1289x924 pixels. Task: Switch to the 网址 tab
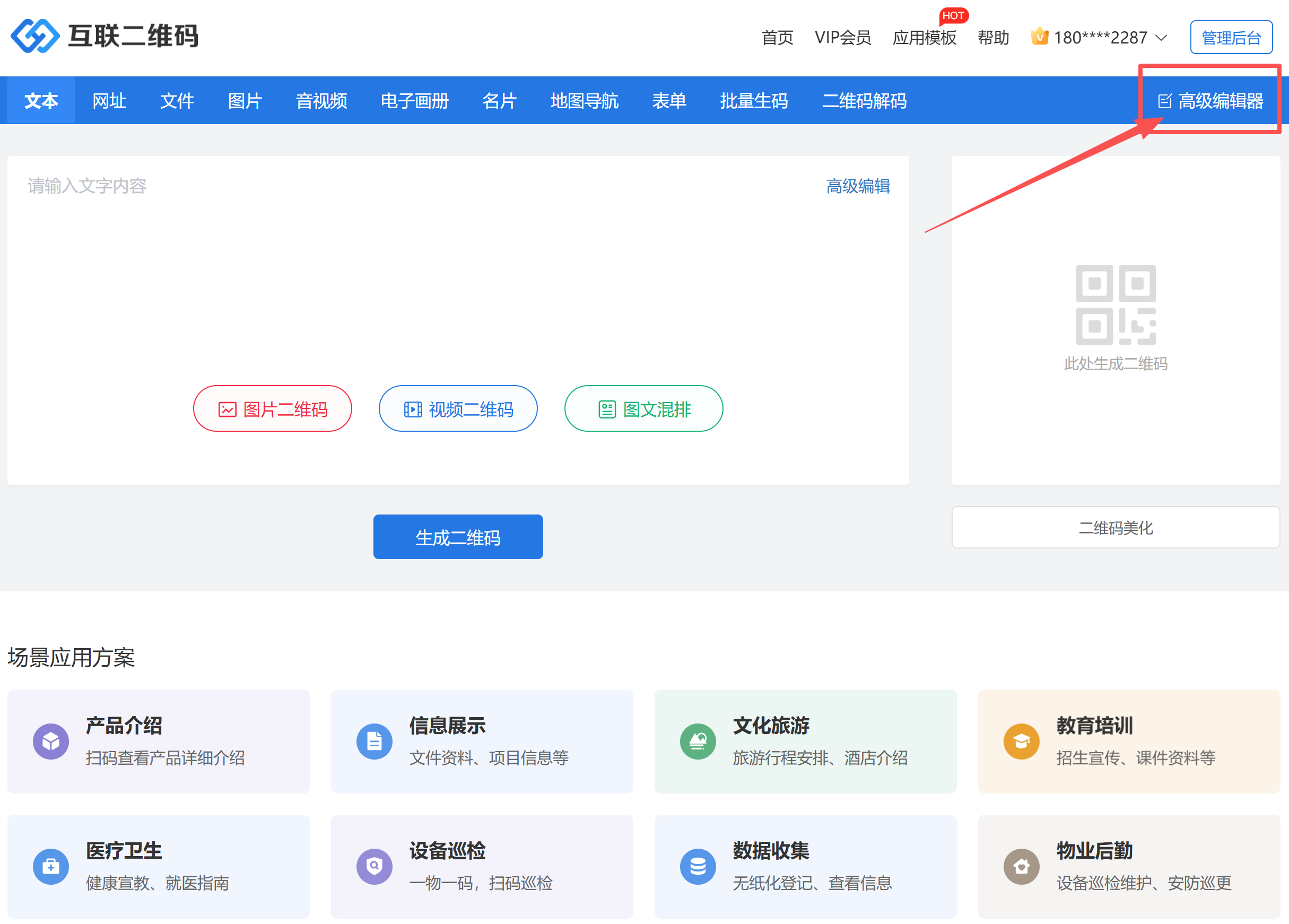pyautogui.click(x=109, y=101)
